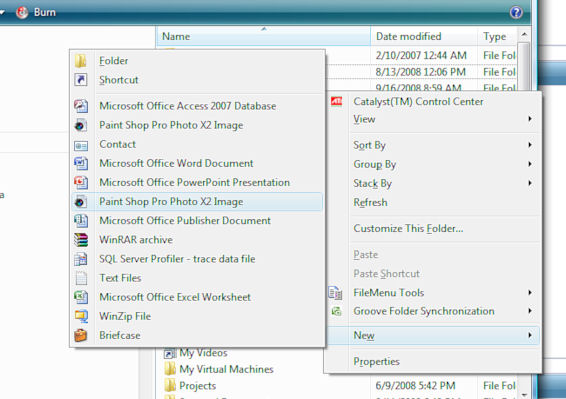Click the Shortcut icon in New submenu
This screenshot has height=399, width=566.
(80, 79)
